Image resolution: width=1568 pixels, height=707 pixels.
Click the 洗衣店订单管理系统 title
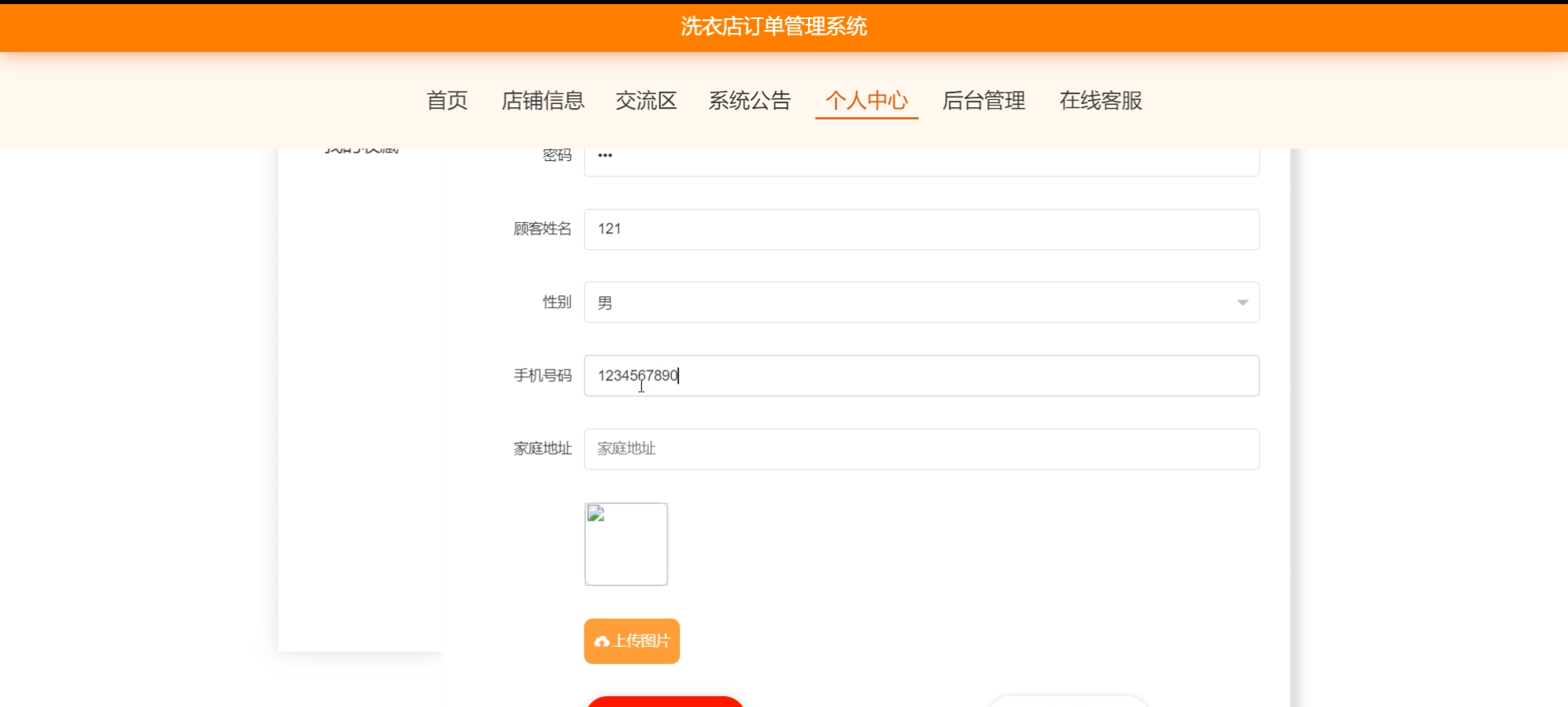(774, 26)
